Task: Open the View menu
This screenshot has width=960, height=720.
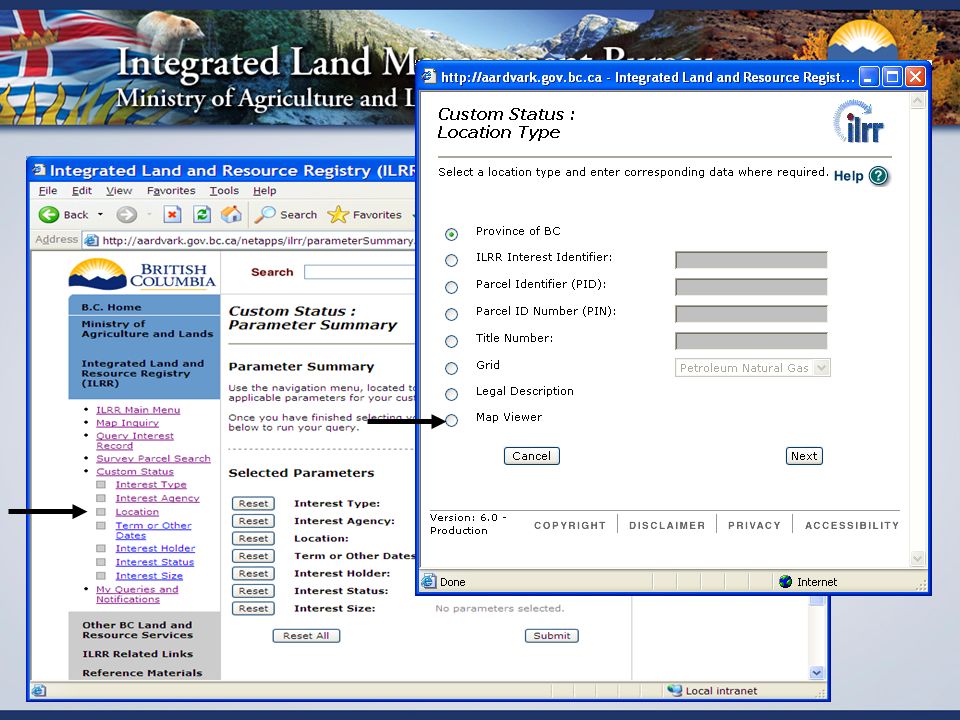Action: click(x=119, y=190)
